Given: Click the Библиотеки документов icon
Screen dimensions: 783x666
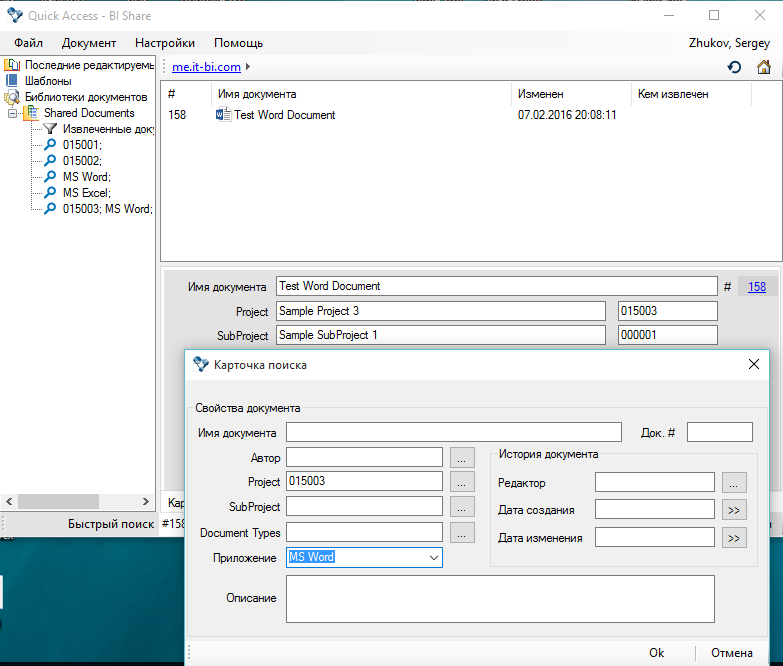Looking at the screenshot, I should click(x=11, y=97).
